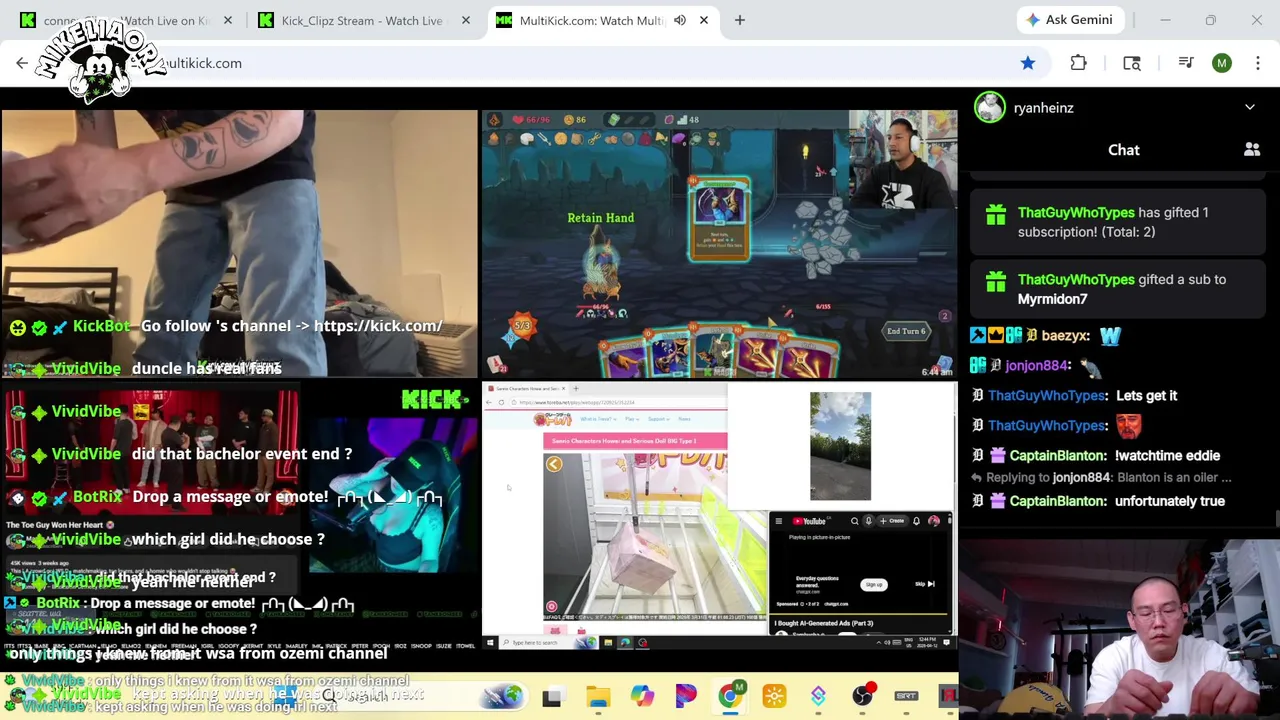Click 'unfortunately true' chat message
Viewport: 1280px width, 720px height.
[x=1170, y=501]
